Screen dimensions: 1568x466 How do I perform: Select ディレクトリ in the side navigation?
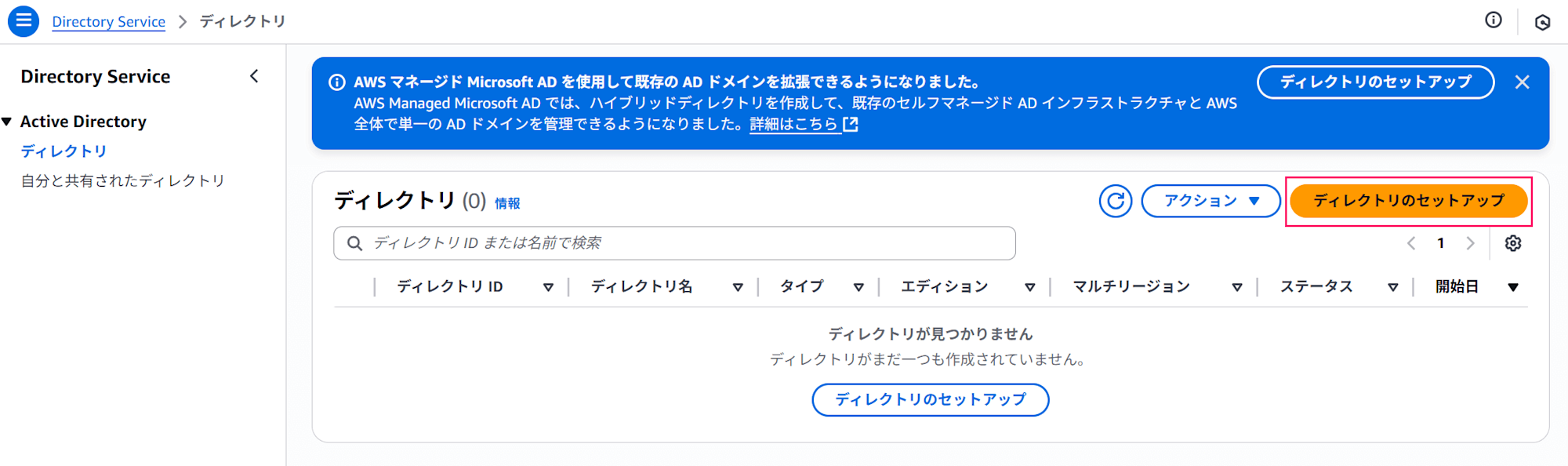click(x=64, y=151)
